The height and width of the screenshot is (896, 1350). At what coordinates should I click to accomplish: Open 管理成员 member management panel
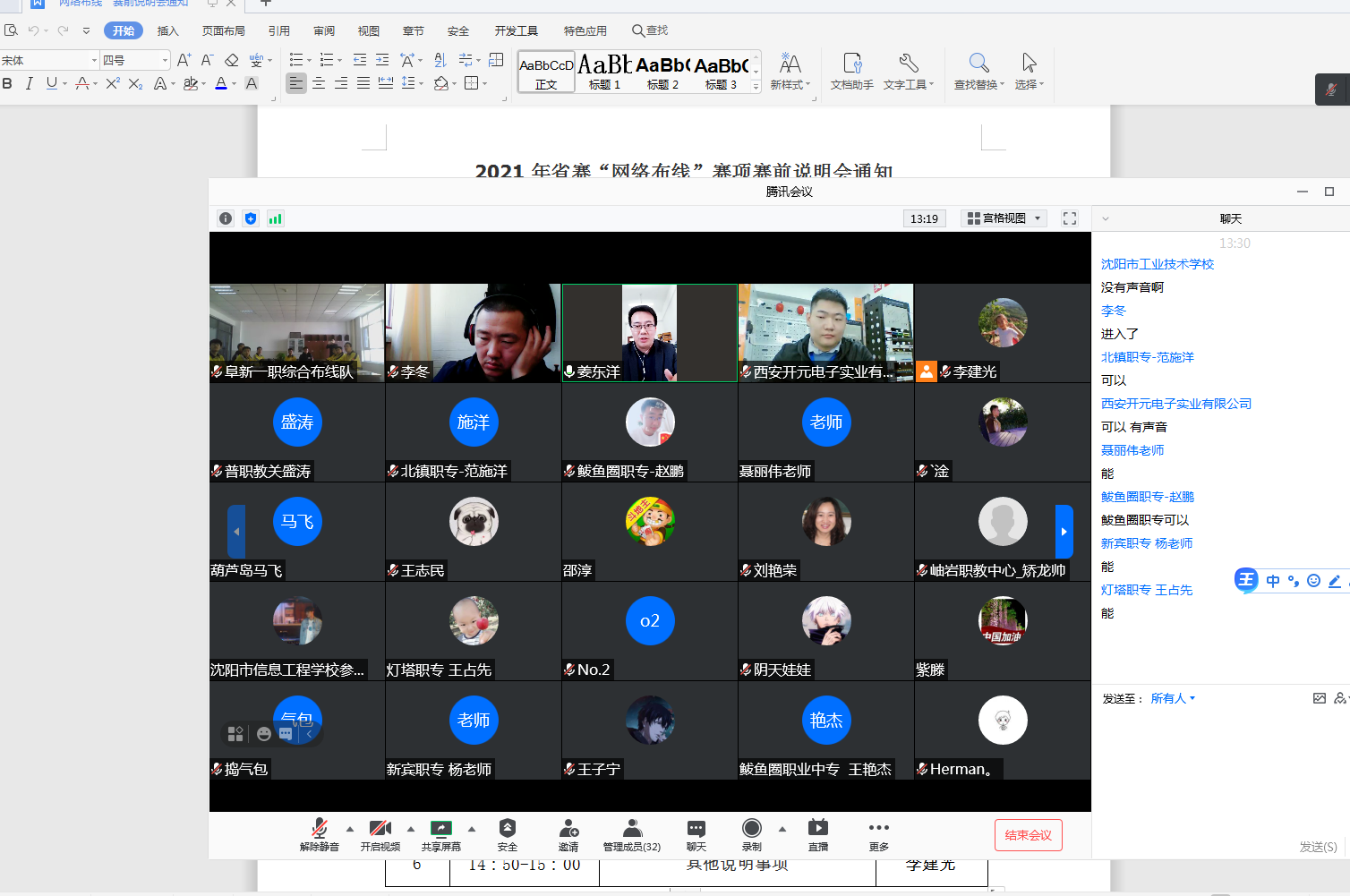coord(632,829)
